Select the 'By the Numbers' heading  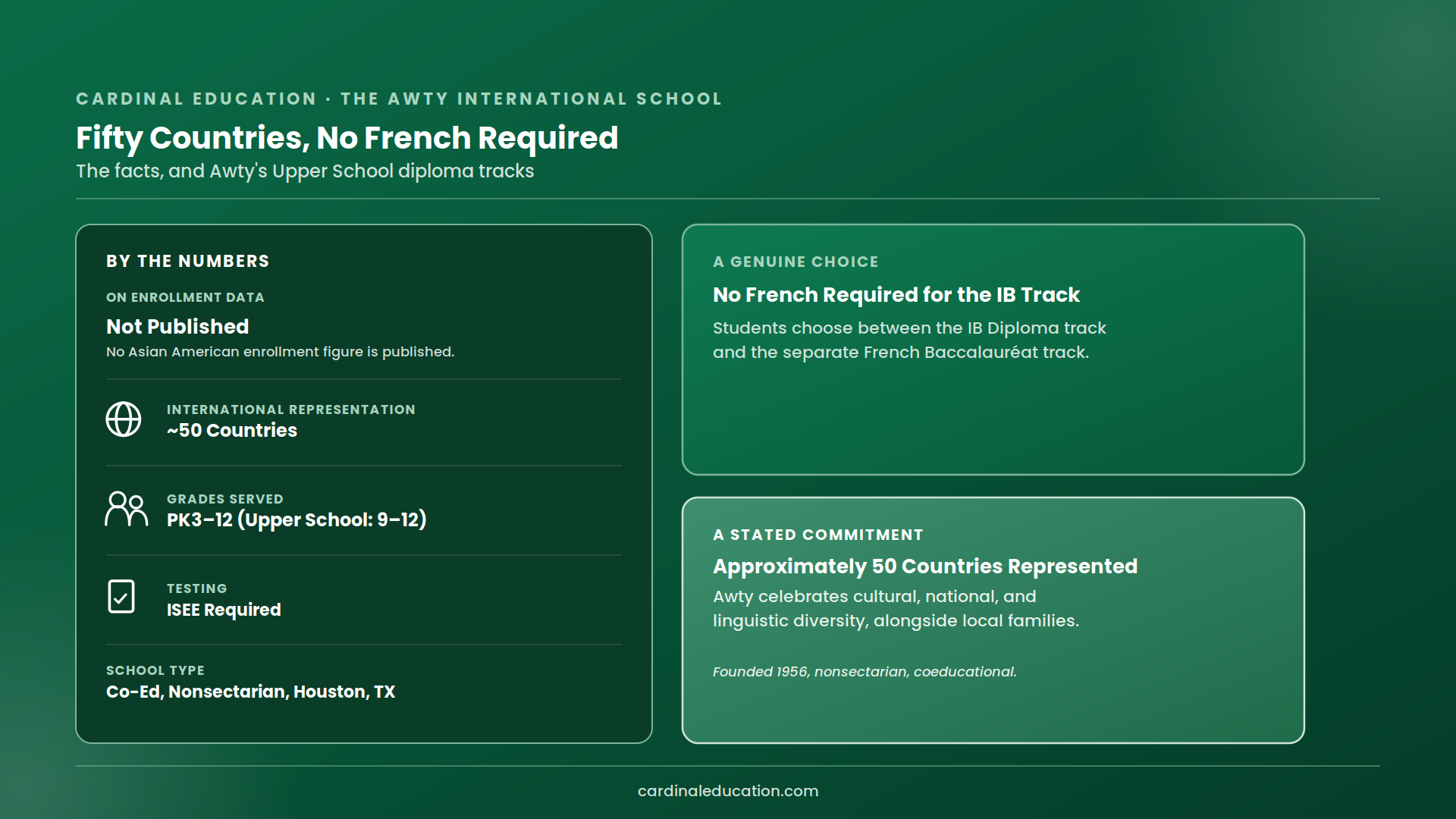[188, 261]
